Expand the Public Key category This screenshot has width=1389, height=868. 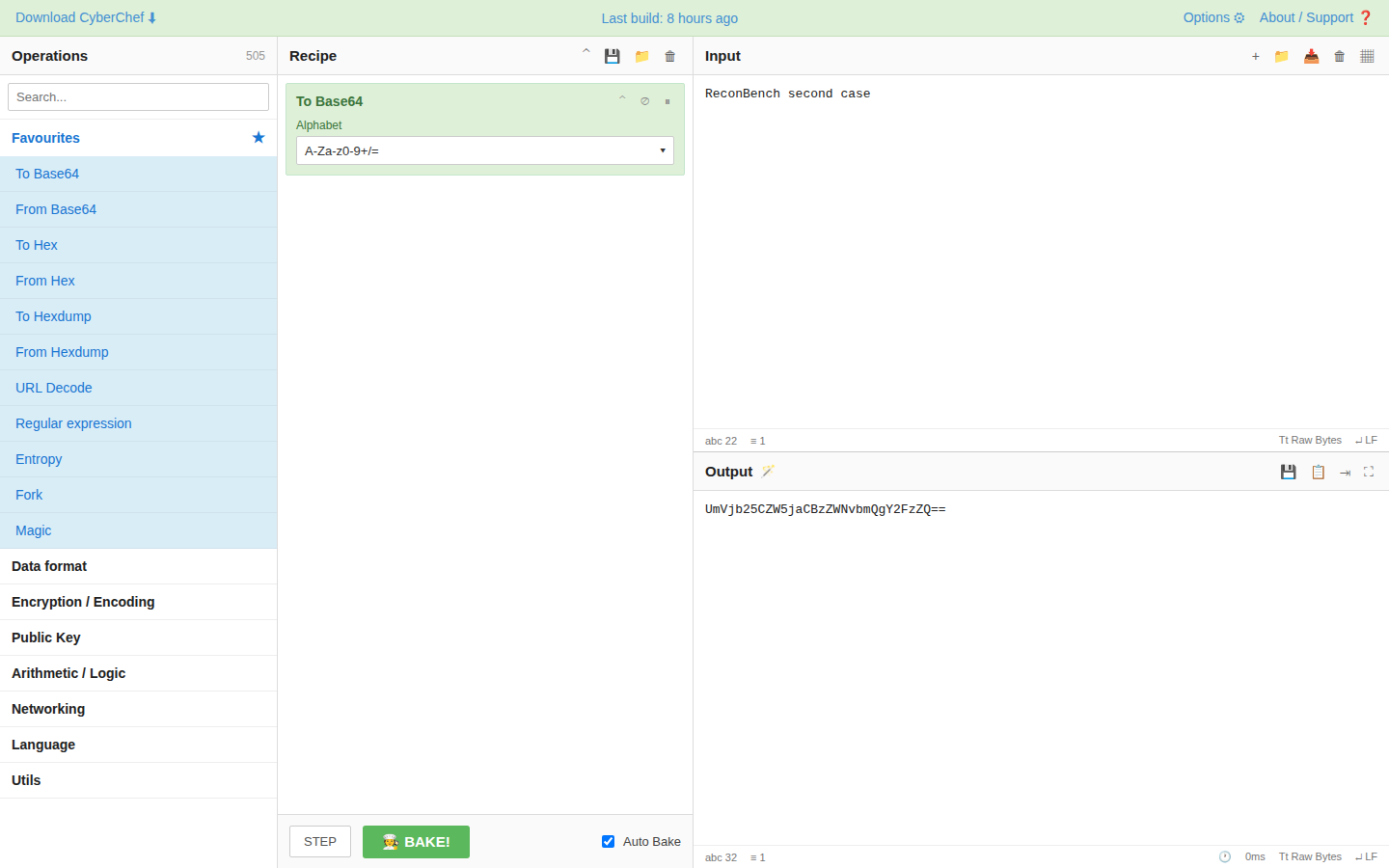(139, 637)
